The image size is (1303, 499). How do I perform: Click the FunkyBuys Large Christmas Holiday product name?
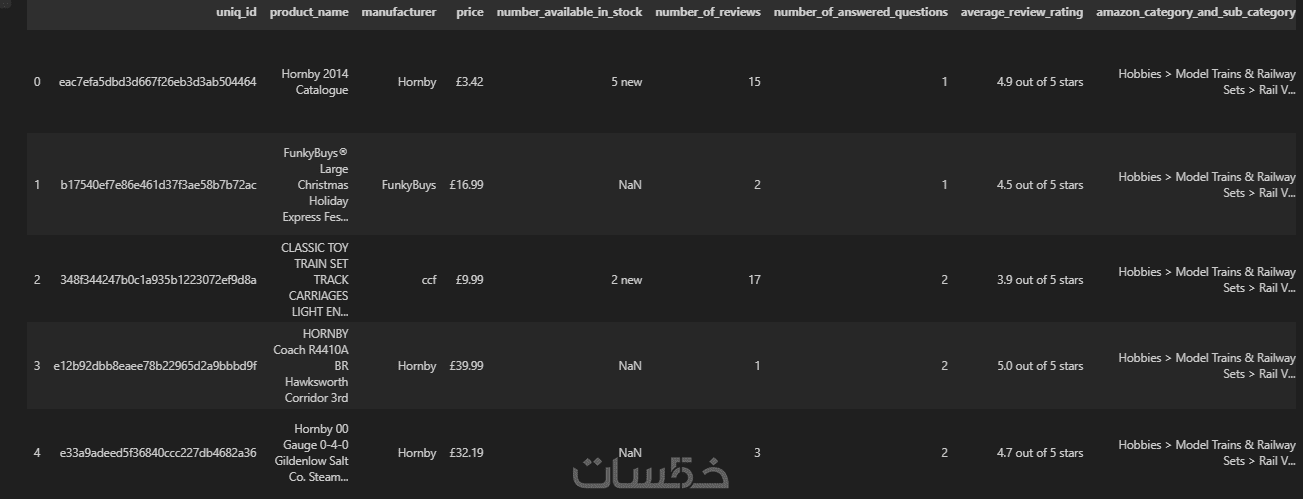click(x=316, y=185)
